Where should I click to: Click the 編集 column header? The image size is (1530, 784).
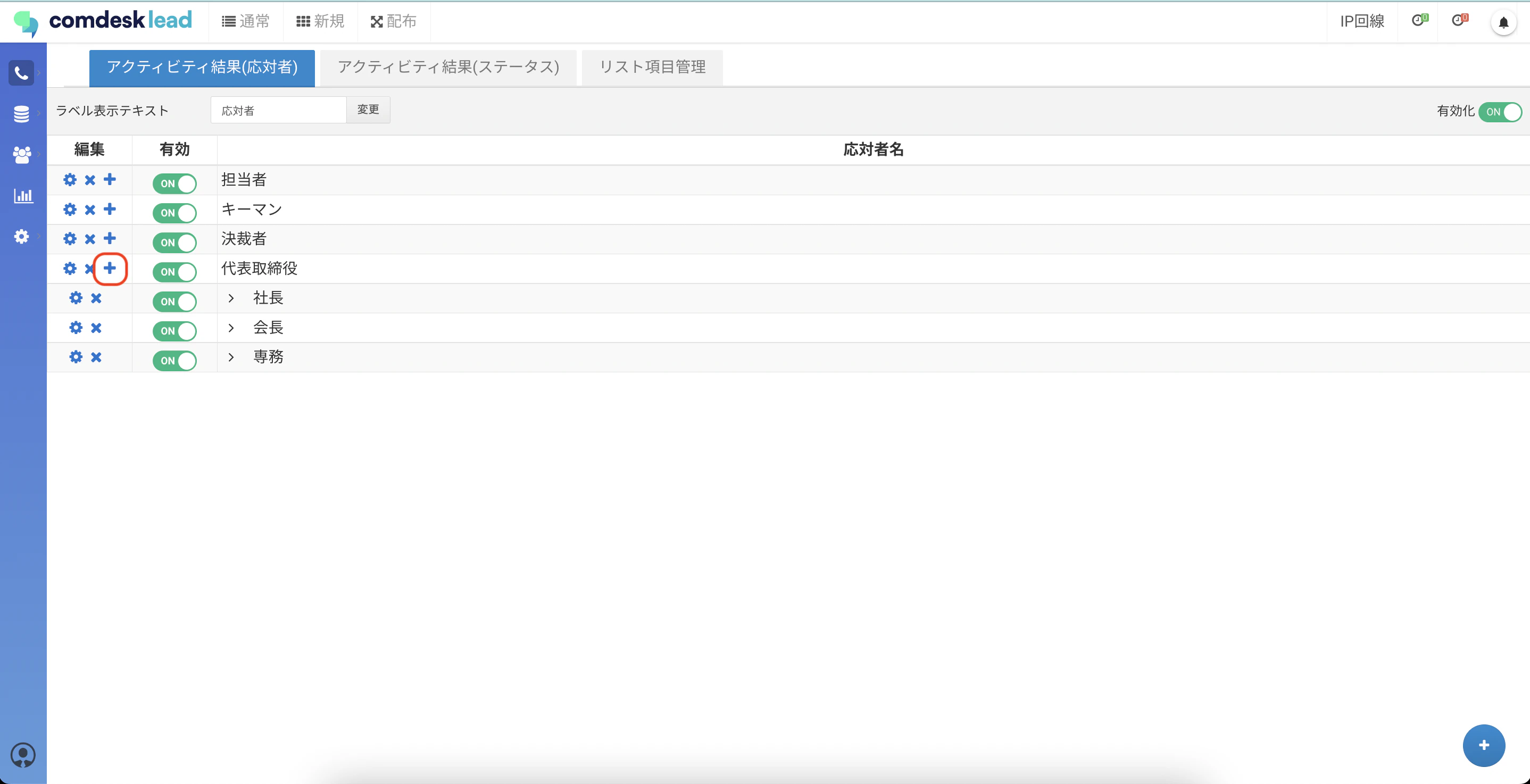pos(89,149)
